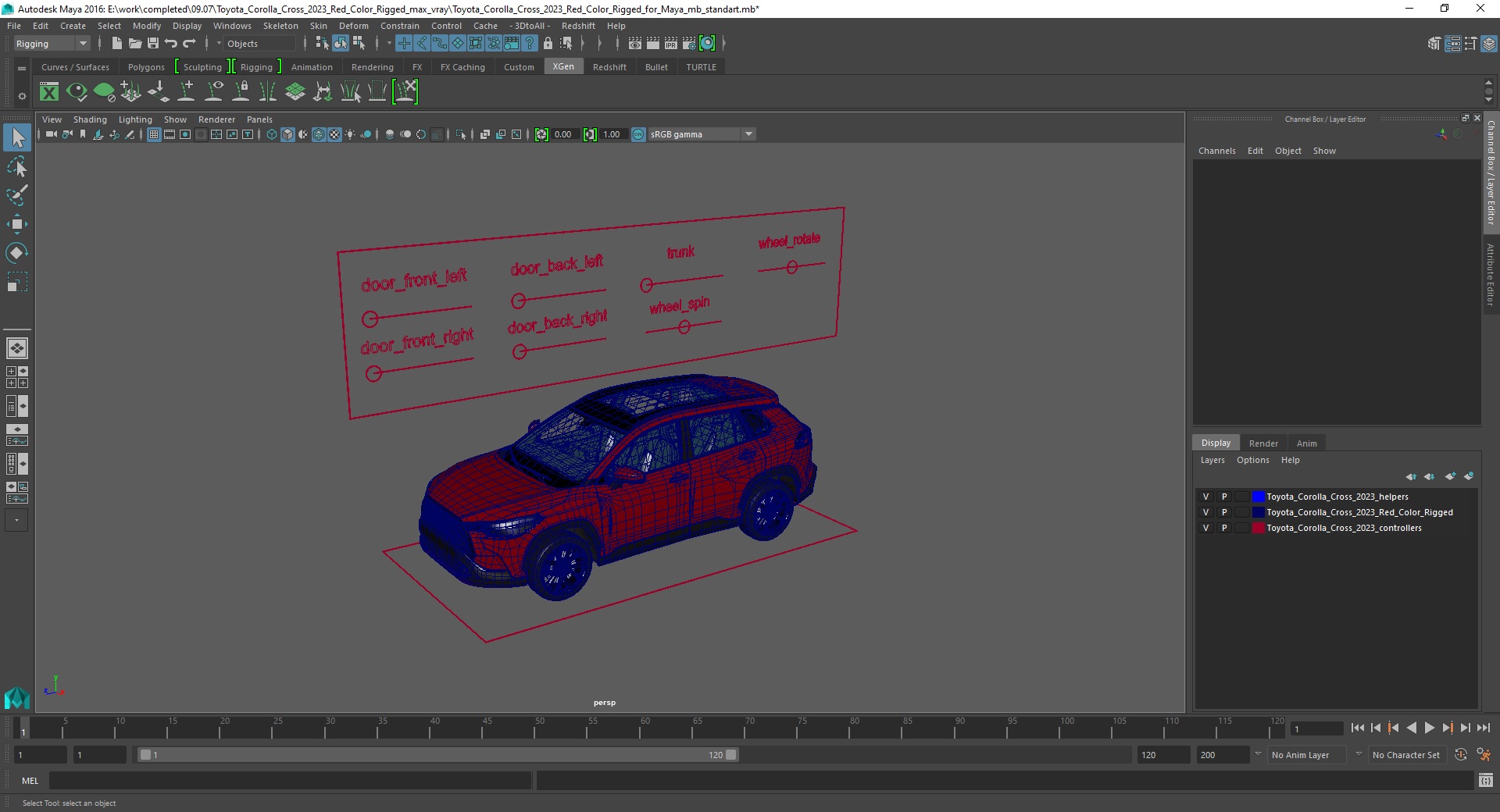Open render settings clapperboard gear icon

coord(689,44)
